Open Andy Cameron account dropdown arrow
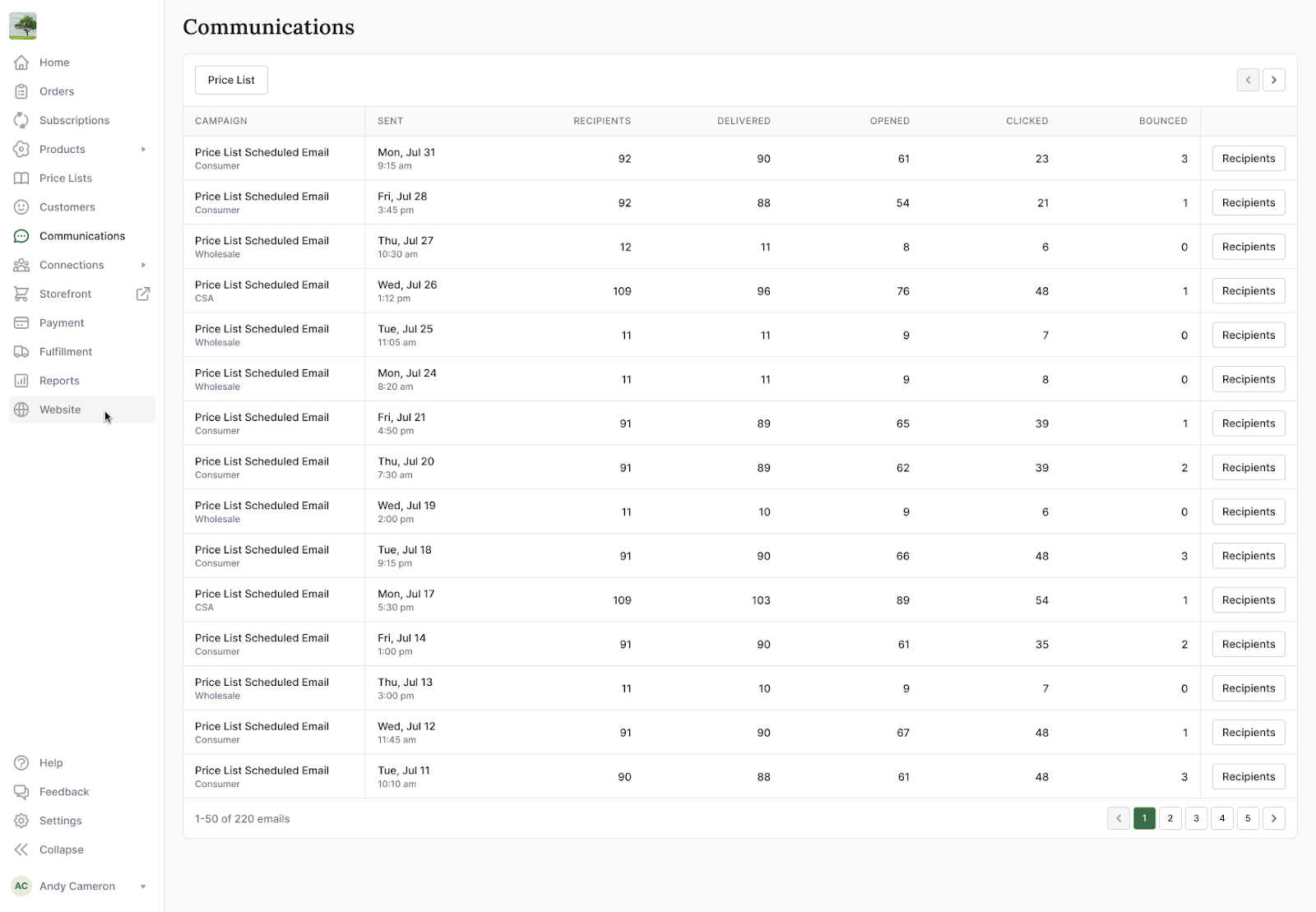Screen dimensions: 1316x912 click(x=143, y=887)
